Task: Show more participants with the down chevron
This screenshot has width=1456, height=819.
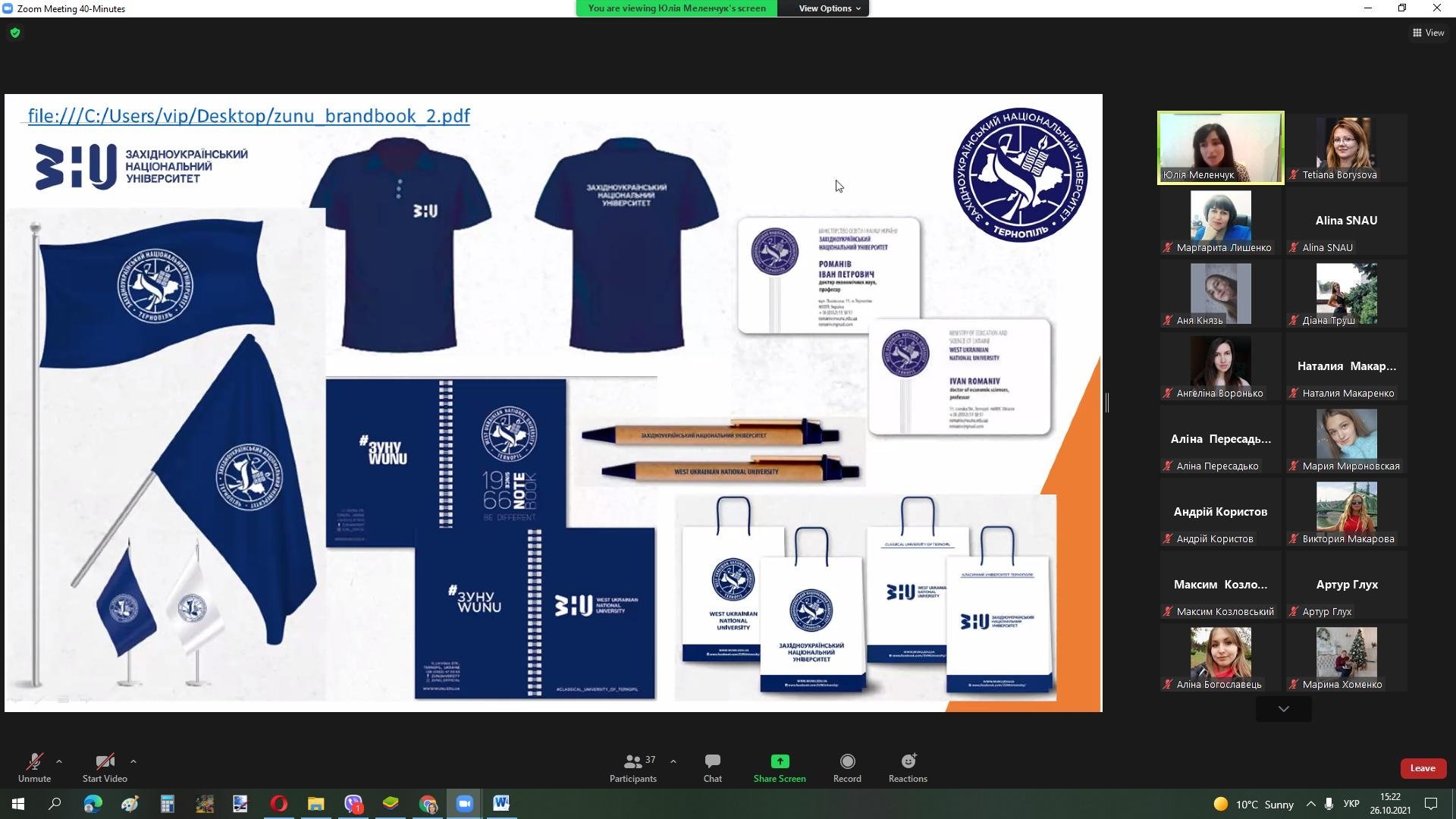Action: [x=1283, y=709]
